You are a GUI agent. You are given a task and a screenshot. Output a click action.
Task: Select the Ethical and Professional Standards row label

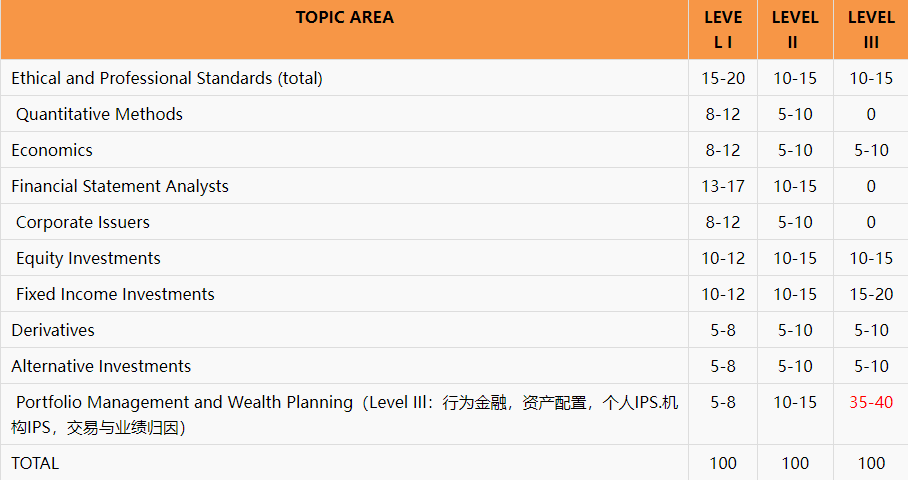167,78
